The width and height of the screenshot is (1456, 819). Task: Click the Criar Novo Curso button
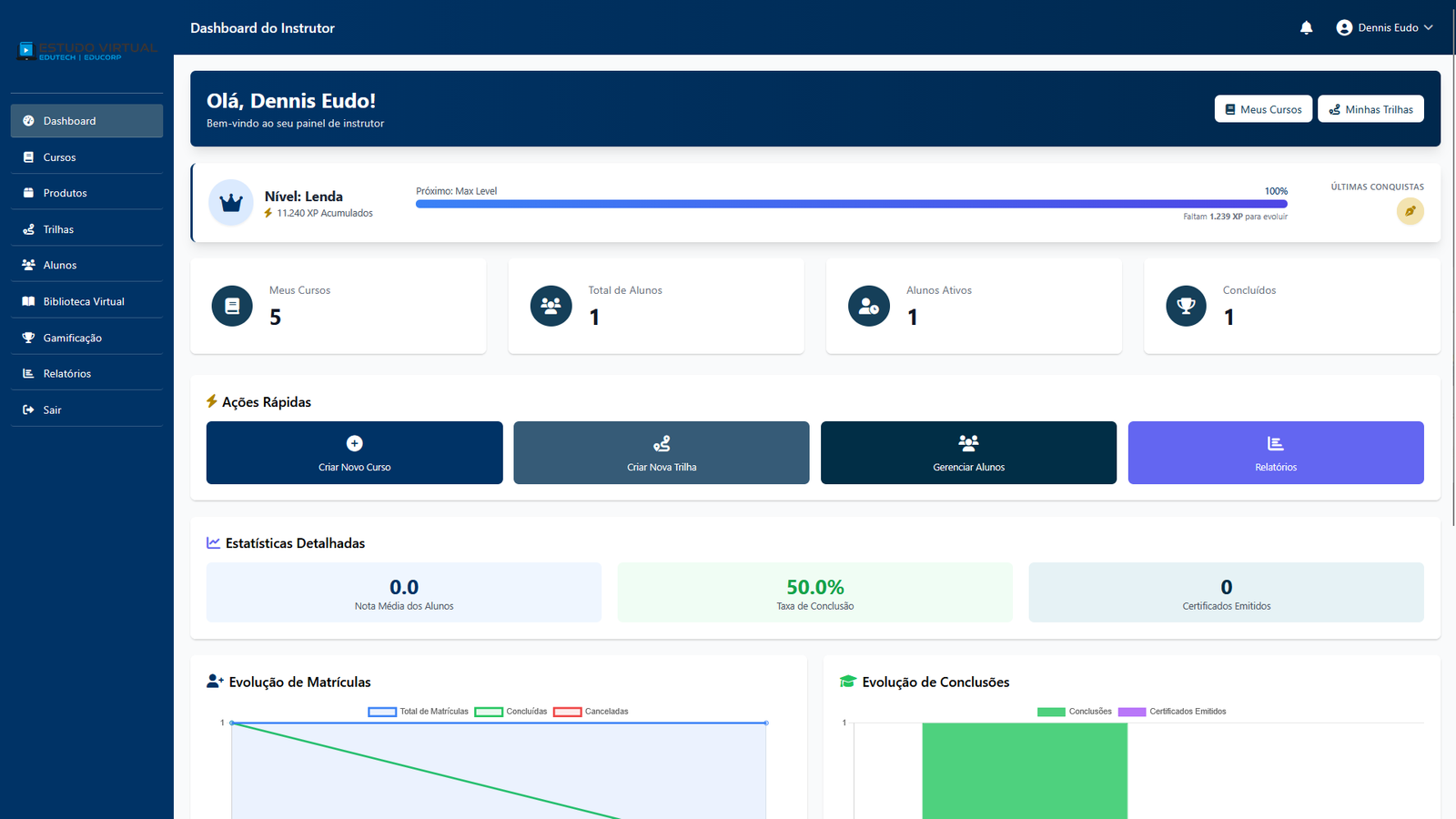point(354,452)
